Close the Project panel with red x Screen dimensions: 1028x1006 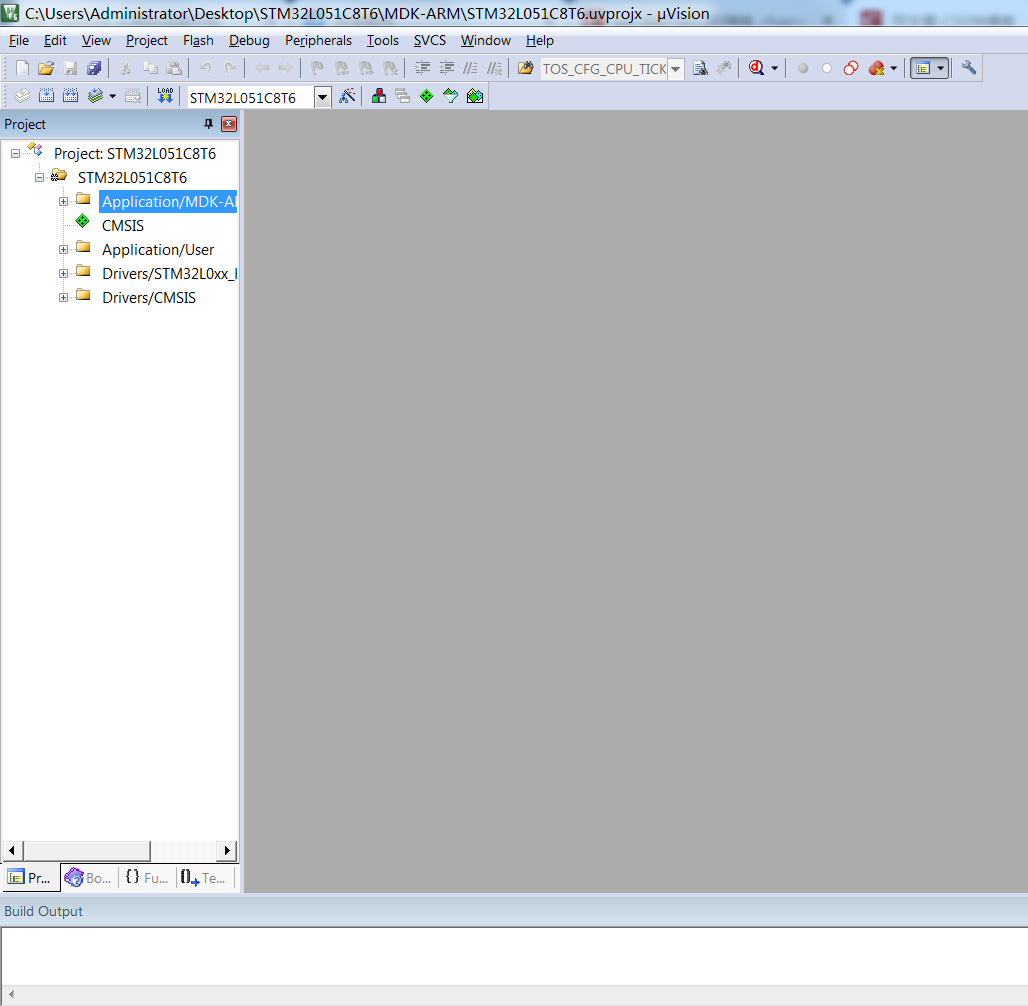tap(229, 124)
